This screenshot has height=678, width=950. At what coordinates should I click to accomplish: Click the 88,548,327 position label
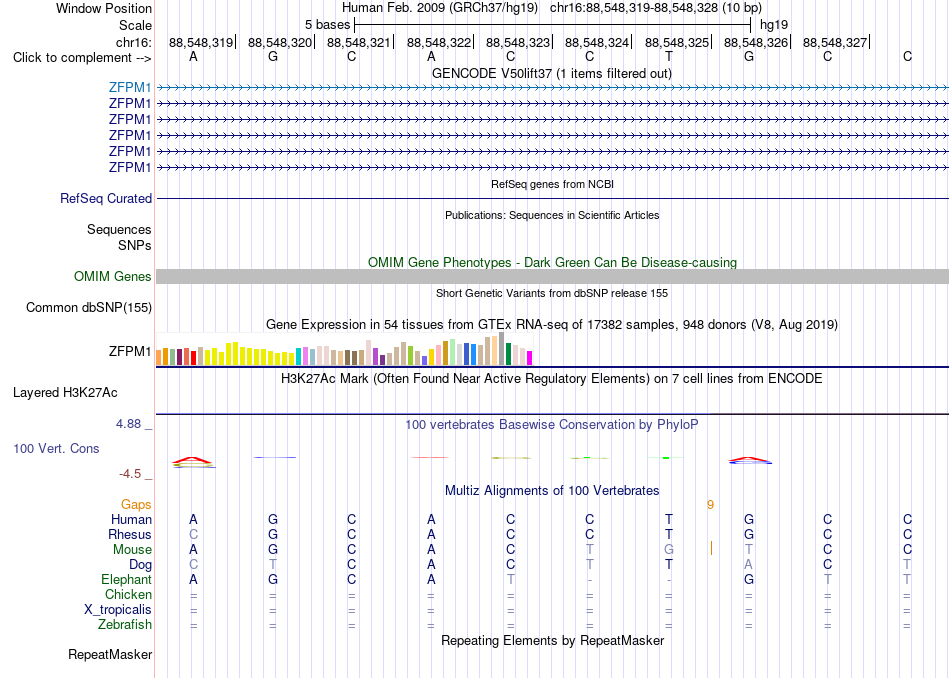(x=835, y=42)
